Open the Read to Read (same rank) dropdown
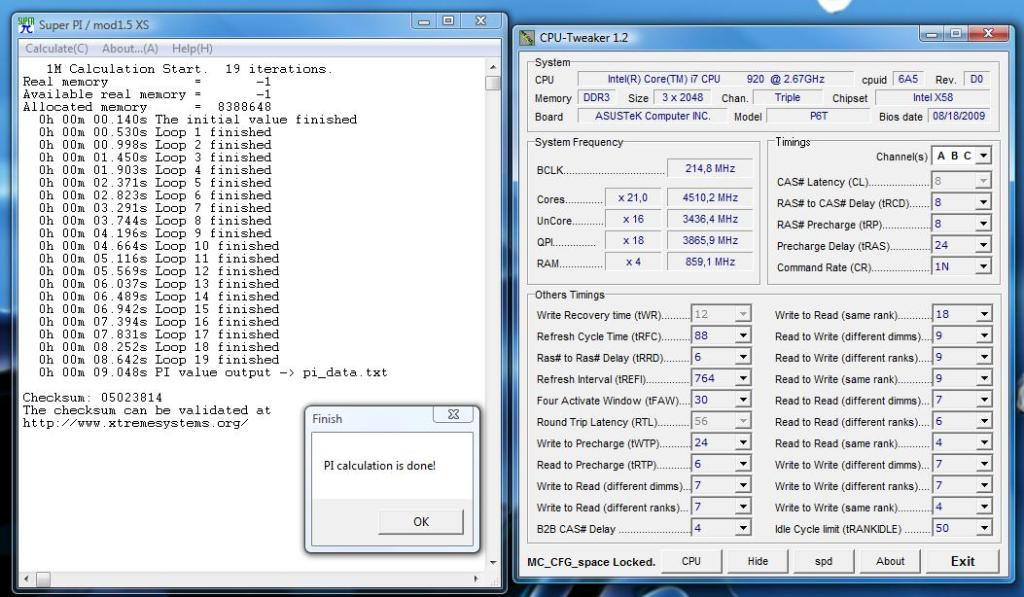Viewport: 1024px width, 597px height. (x=984, y=443)
